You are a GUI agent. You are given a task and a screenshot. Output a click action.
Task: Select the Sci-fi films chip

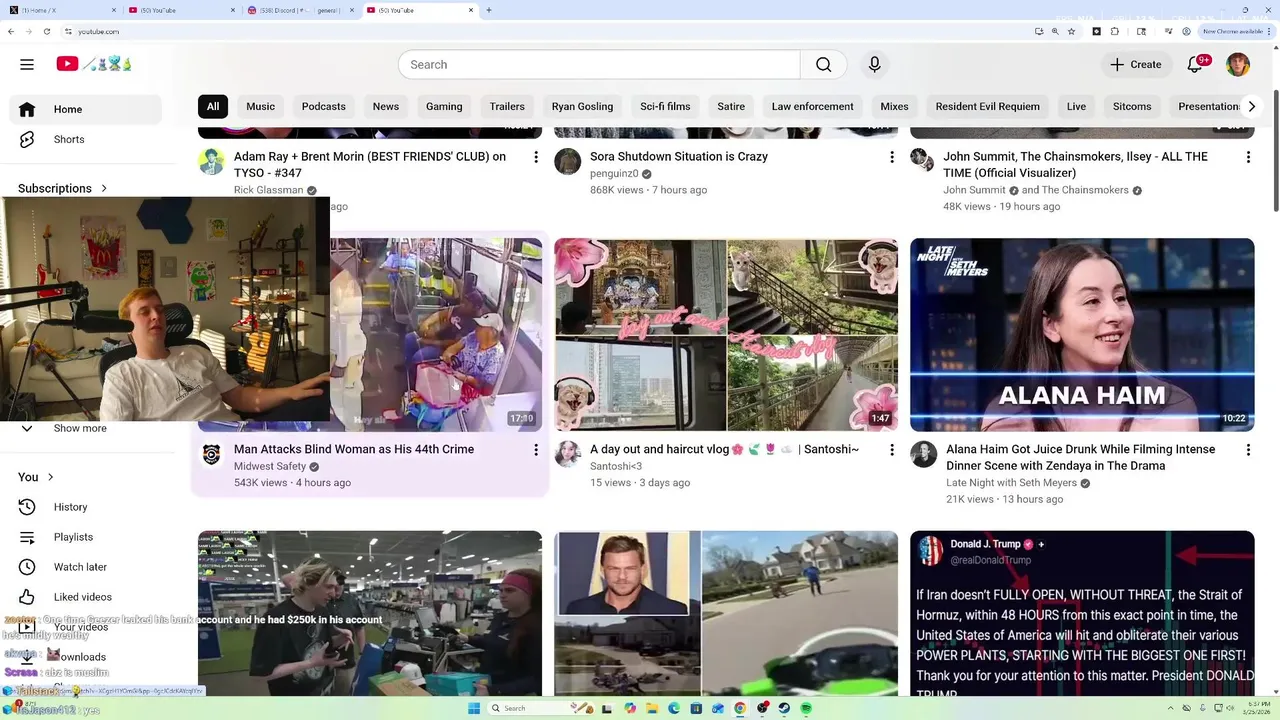665,106
